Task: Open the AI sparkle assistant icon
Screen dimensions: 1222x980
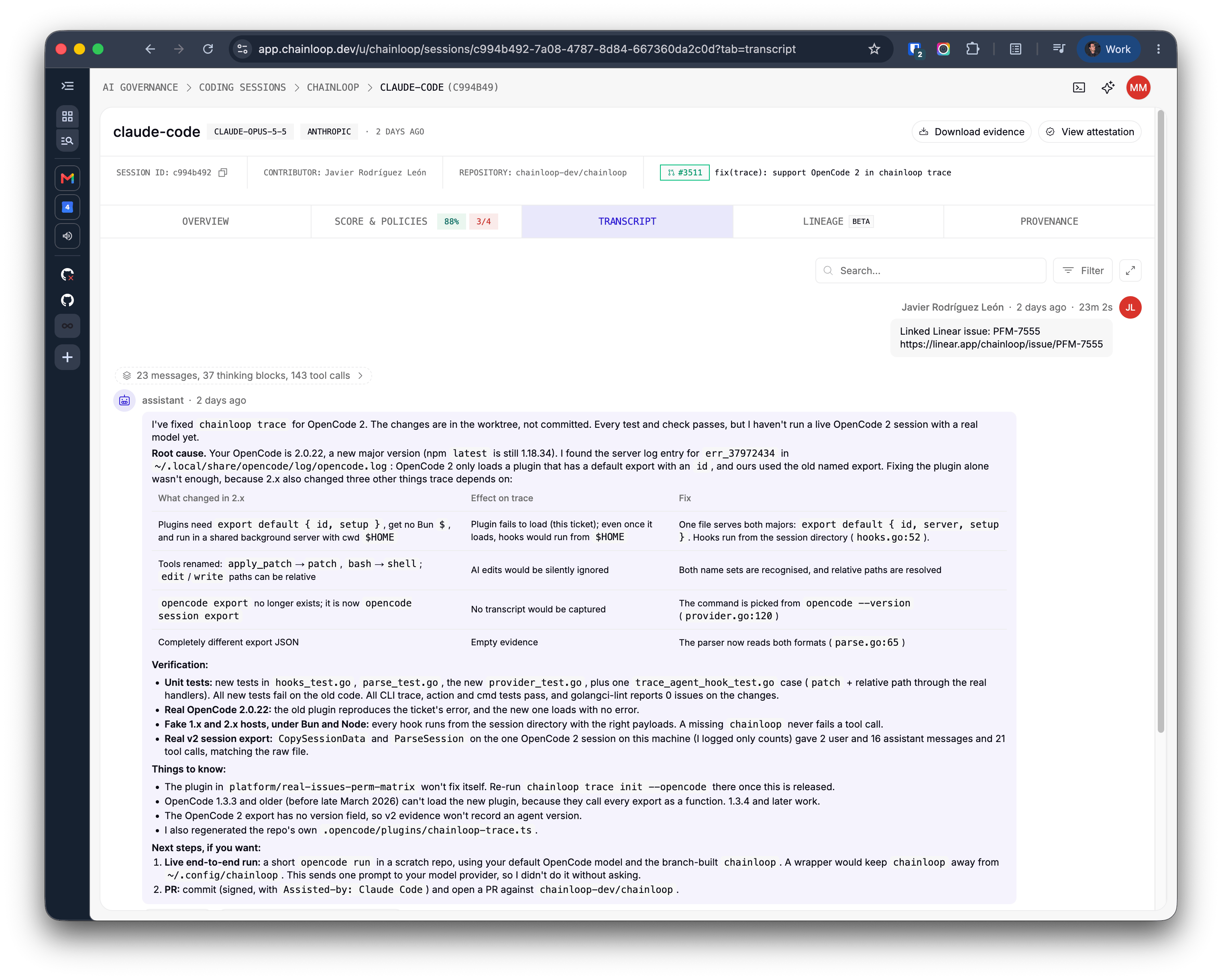Action: 1108,88
